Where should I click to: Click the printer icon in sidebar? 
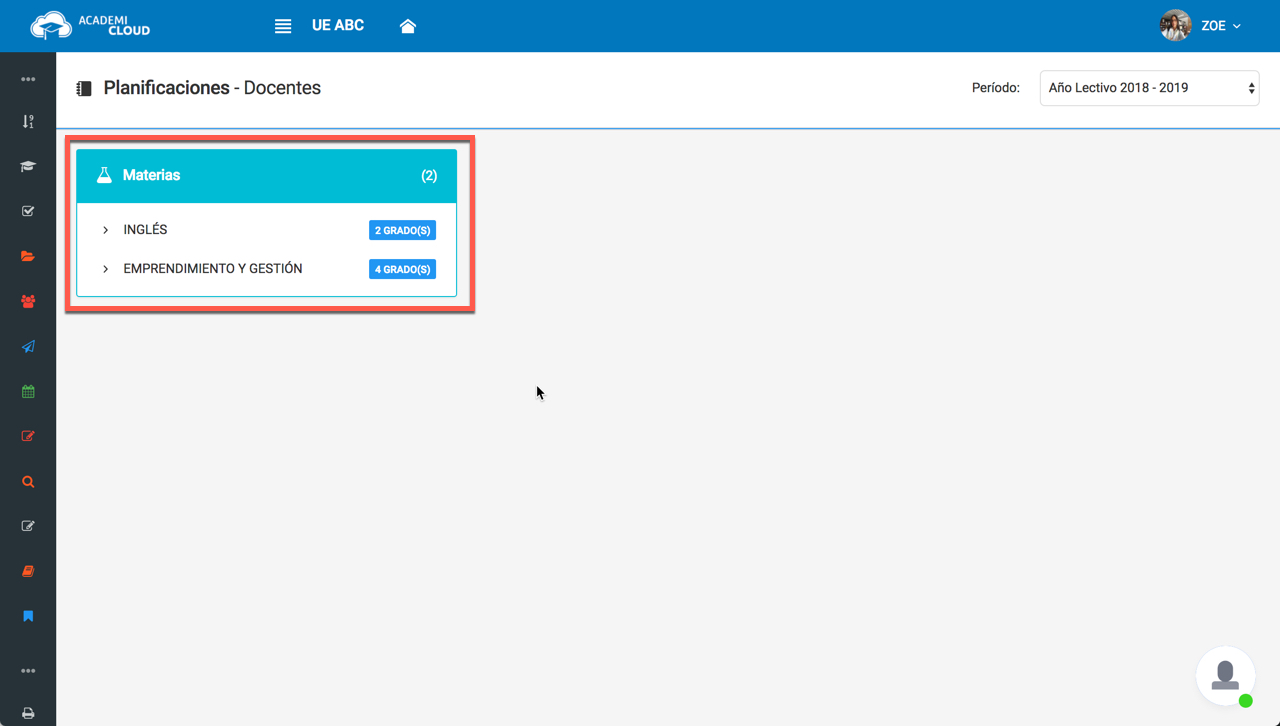28,713
